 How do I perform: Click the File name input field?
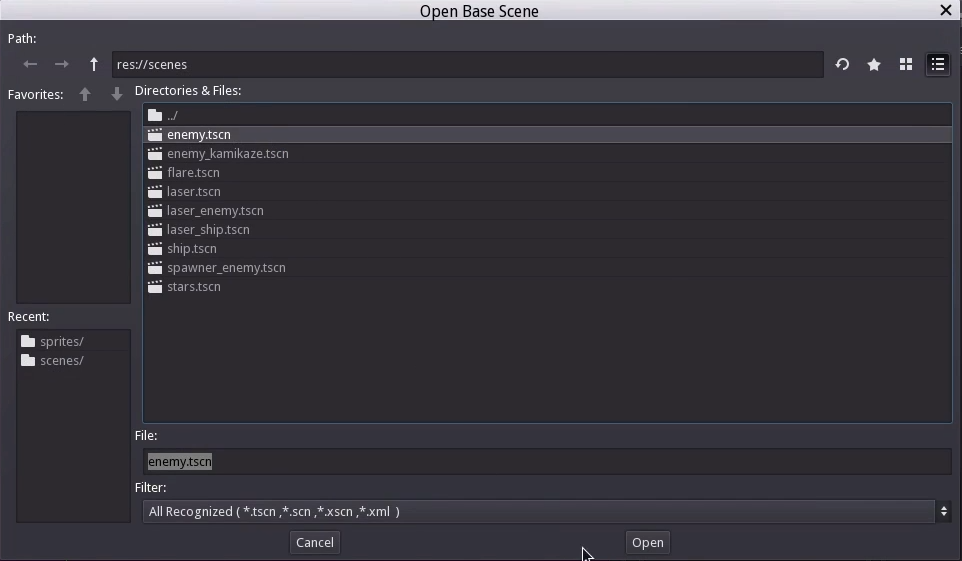547,462
